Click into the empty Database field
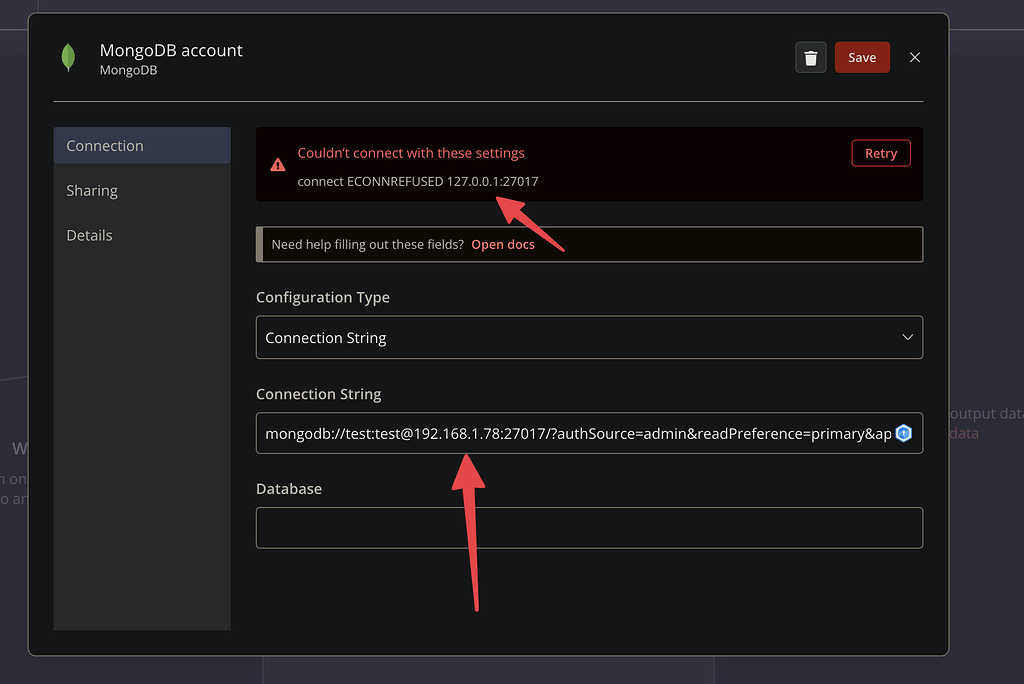 (x=588, y=528)
